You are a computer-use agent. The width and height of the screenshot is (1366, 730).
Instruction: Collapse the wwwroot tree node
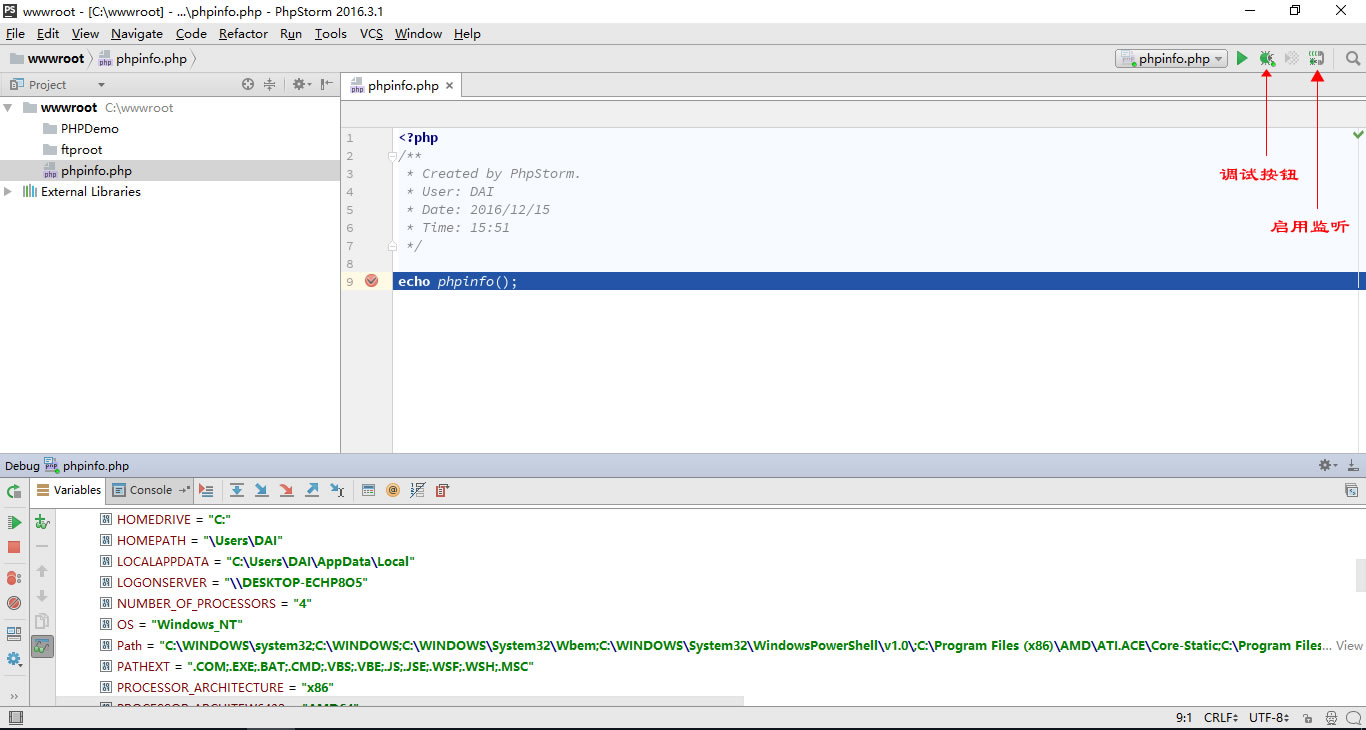point(8,107)
